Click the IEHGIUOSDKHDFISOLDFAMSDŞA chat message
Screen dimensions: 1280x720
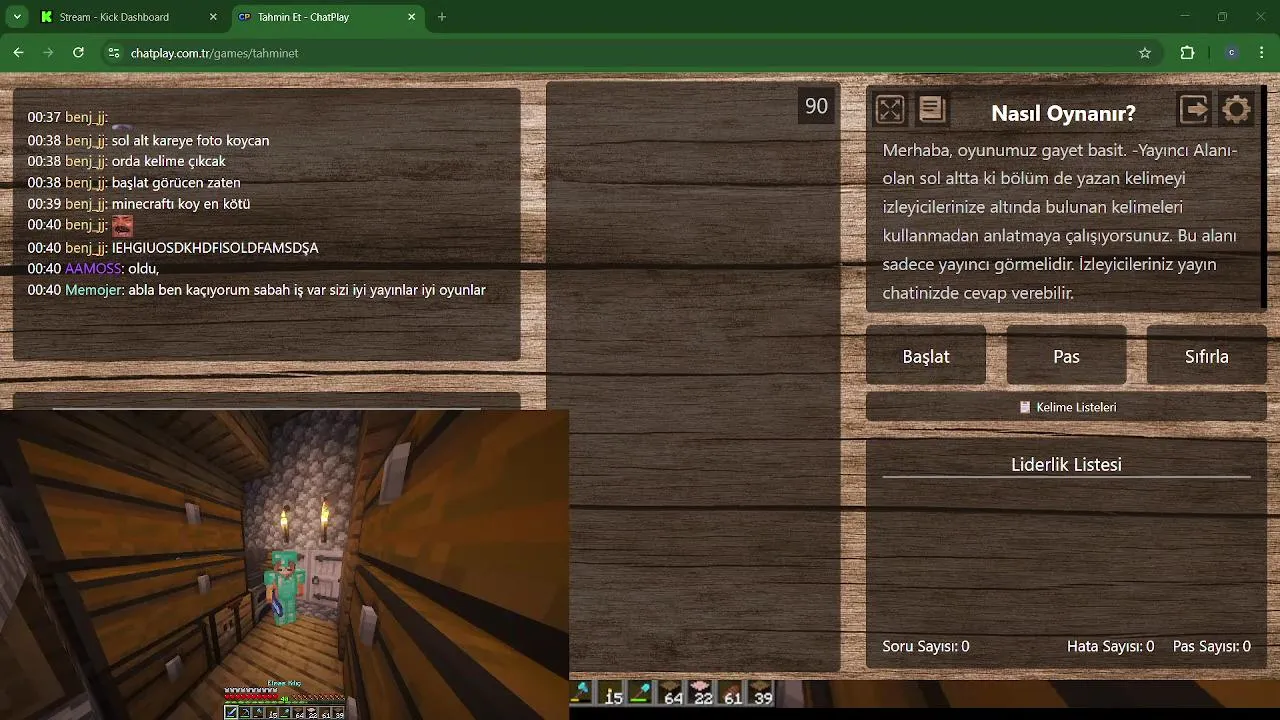215,247
